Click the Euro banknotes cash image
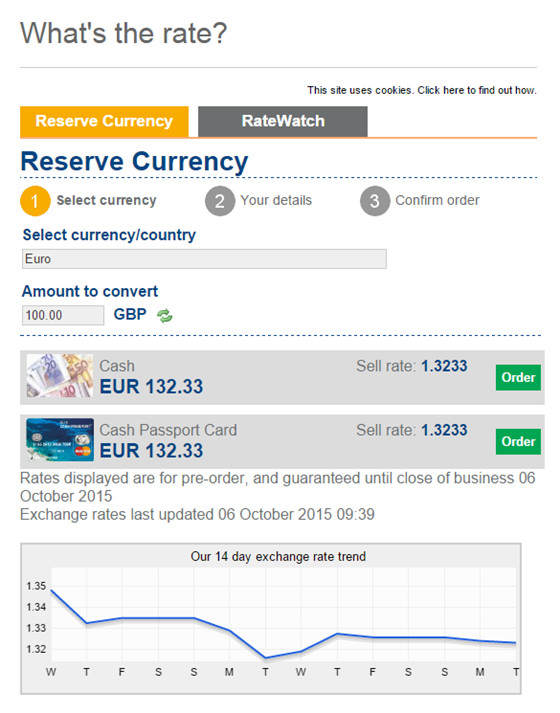Screen dimensions: 560x713 [60, 376]
